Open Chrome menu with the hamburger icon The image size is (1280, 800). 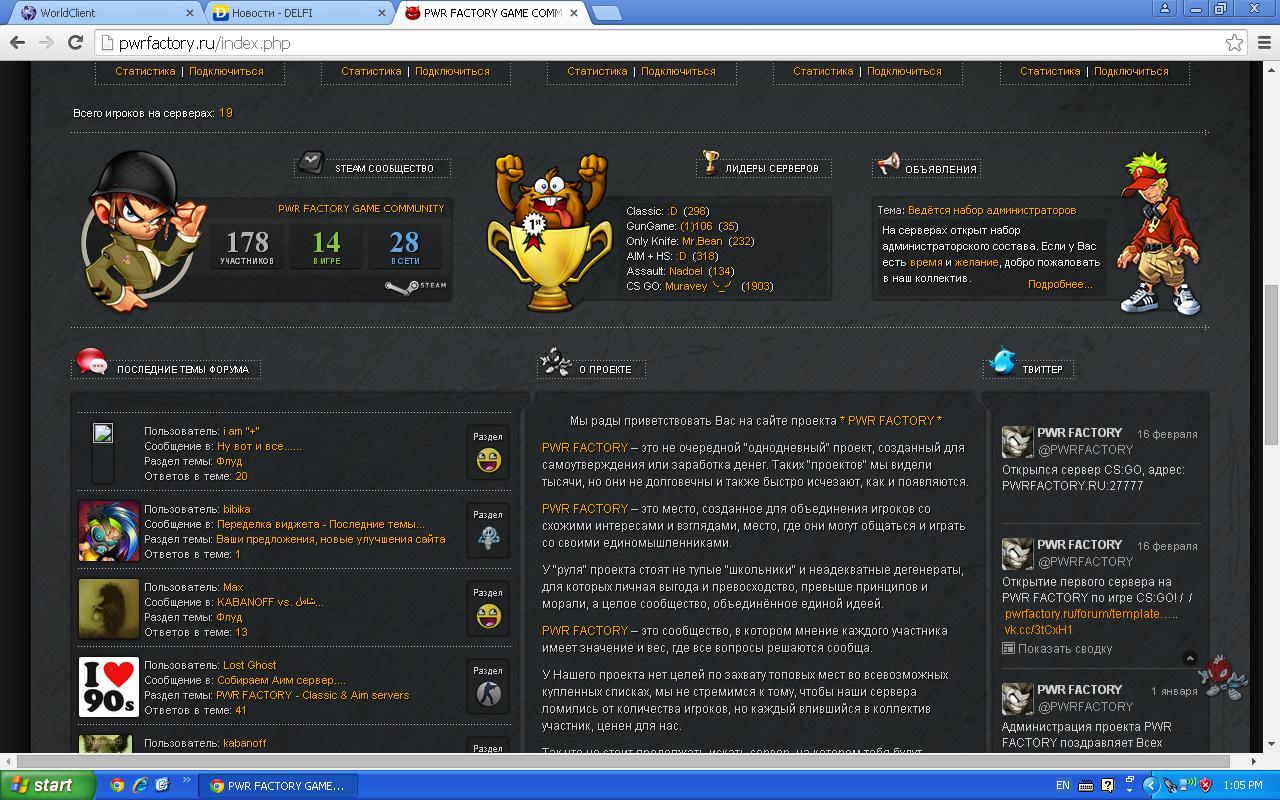(x=1262, y=43)
